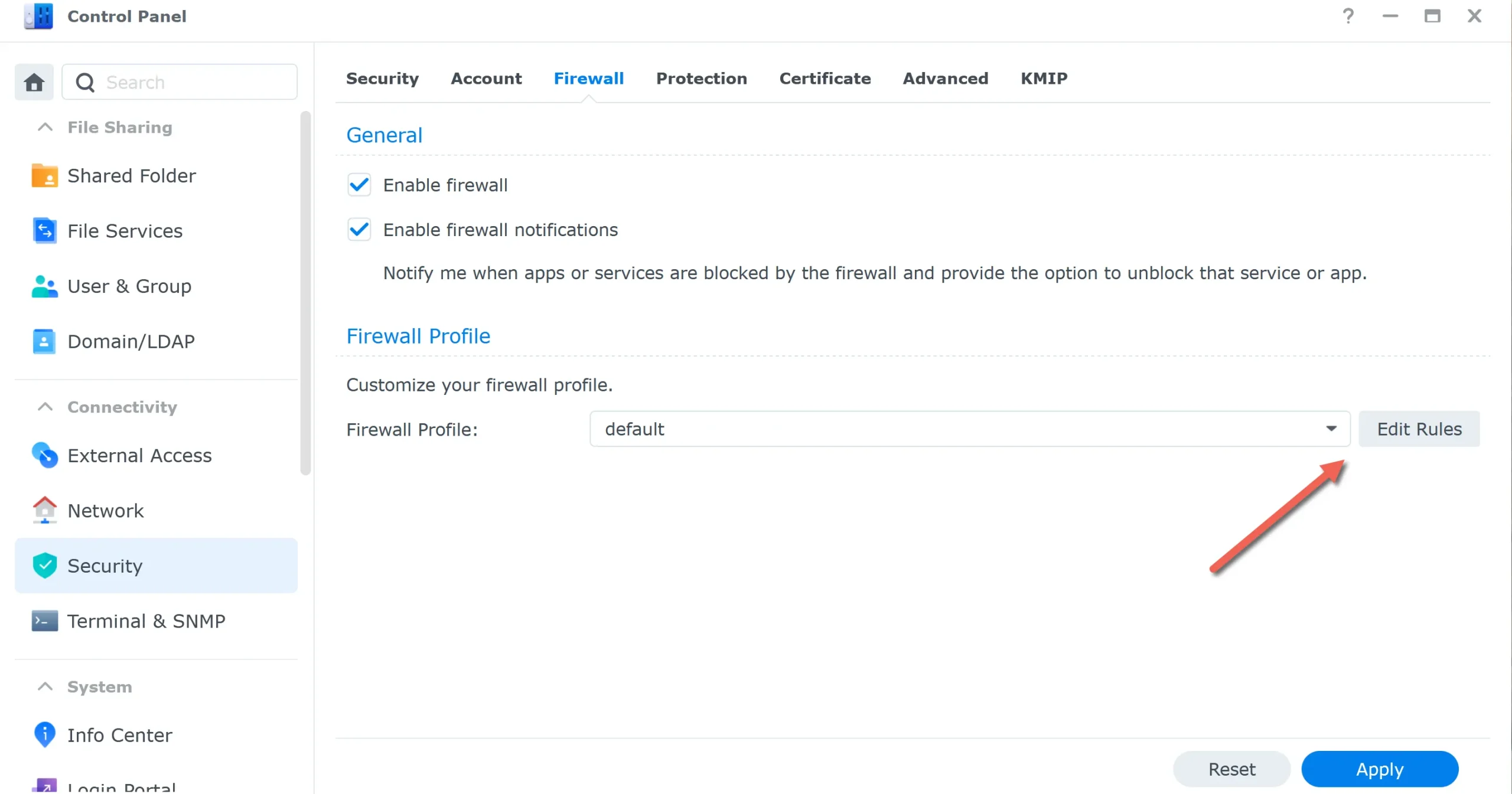The image size is (1512, 794).
Task: Open User & Group settings
Action: point(129,286)
